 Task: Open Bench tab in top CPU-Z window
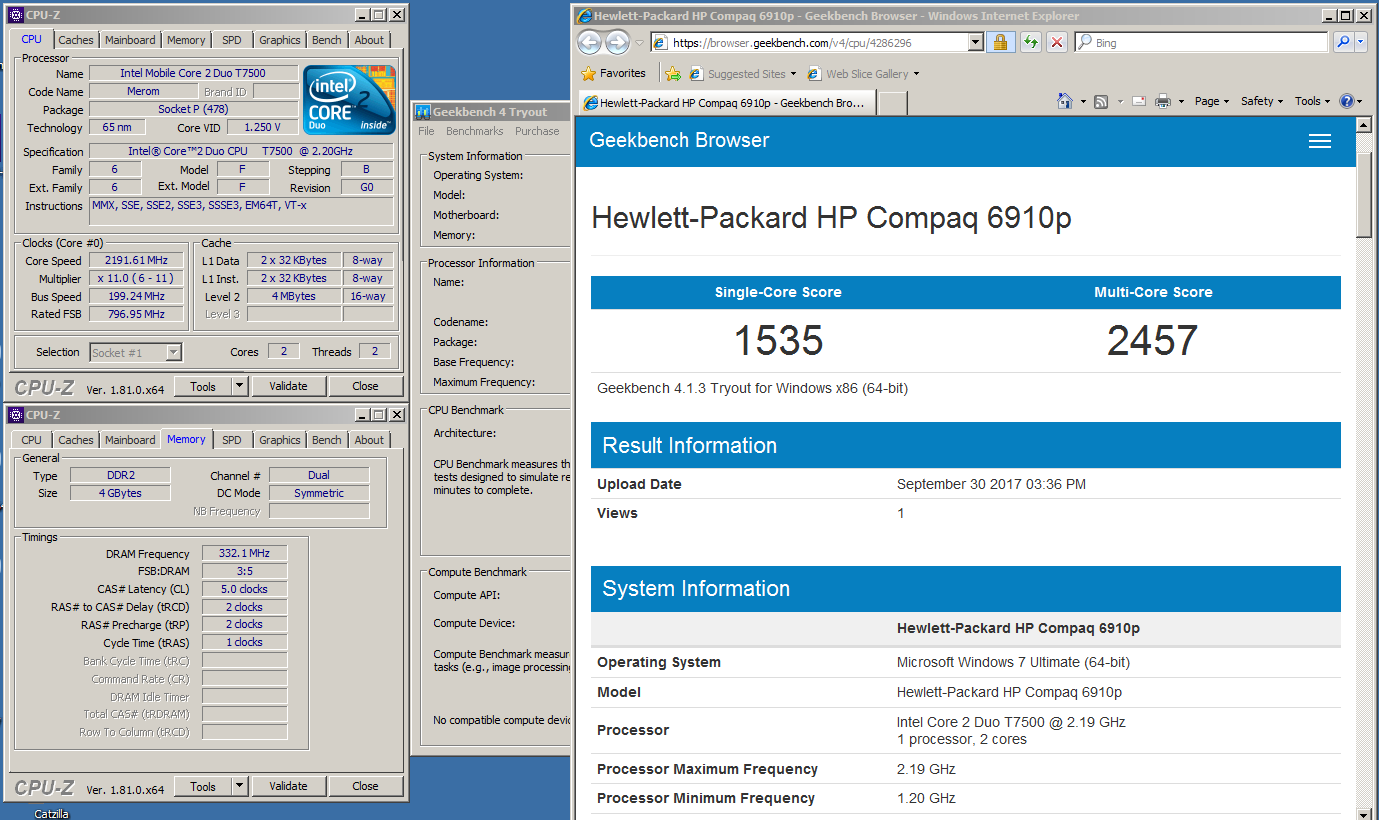click(327, 40)
